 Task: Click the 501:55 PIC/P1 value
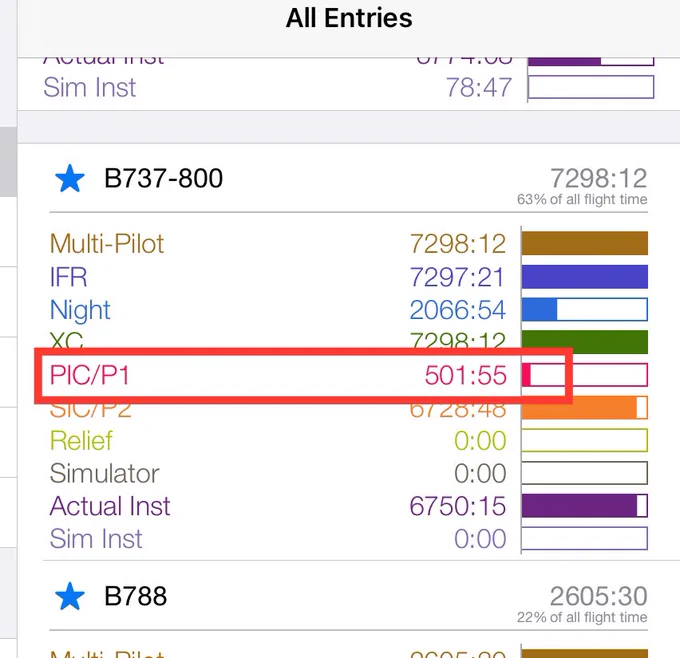coord(465,375)
